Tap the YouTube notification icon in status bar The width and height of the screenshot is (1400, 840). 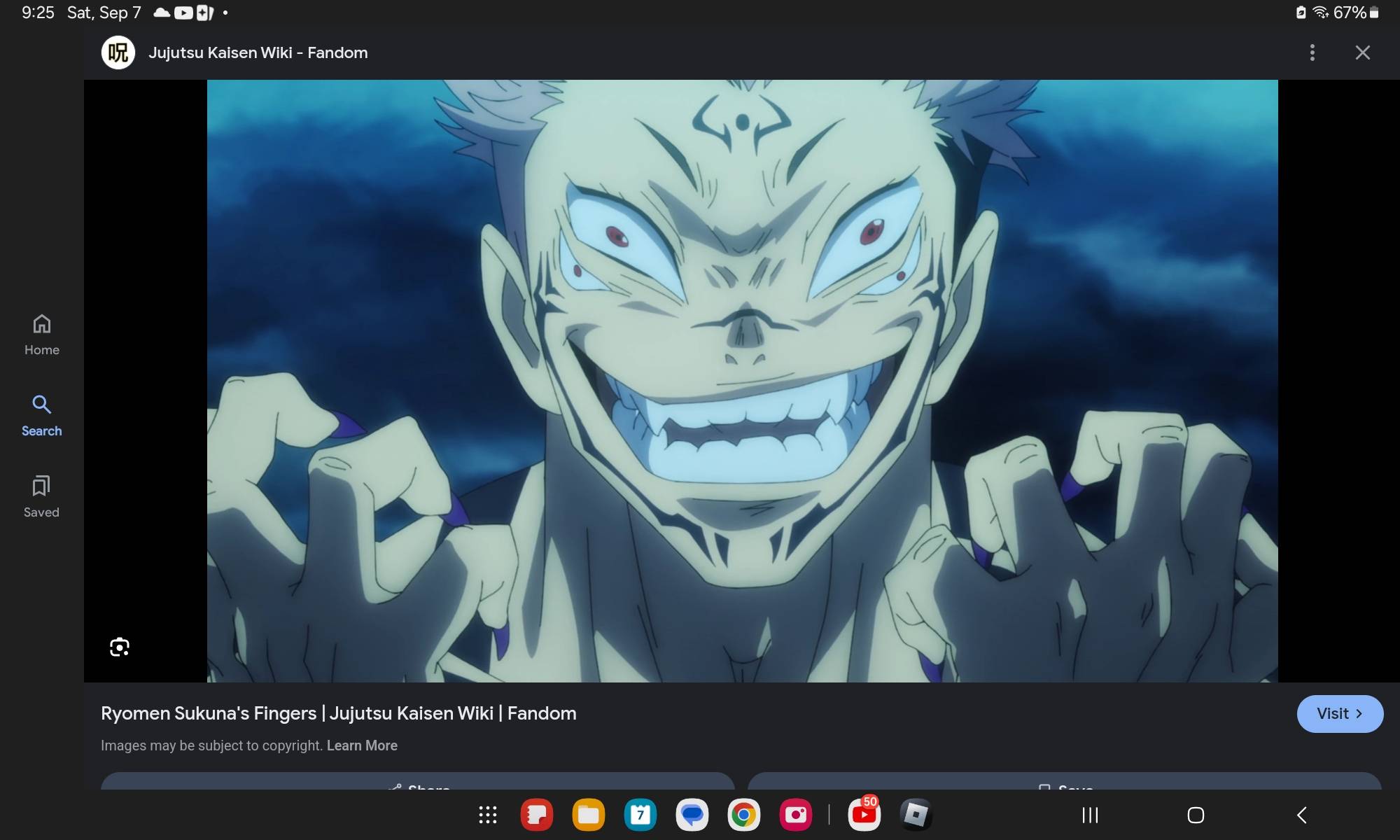(x=183, y=13)
